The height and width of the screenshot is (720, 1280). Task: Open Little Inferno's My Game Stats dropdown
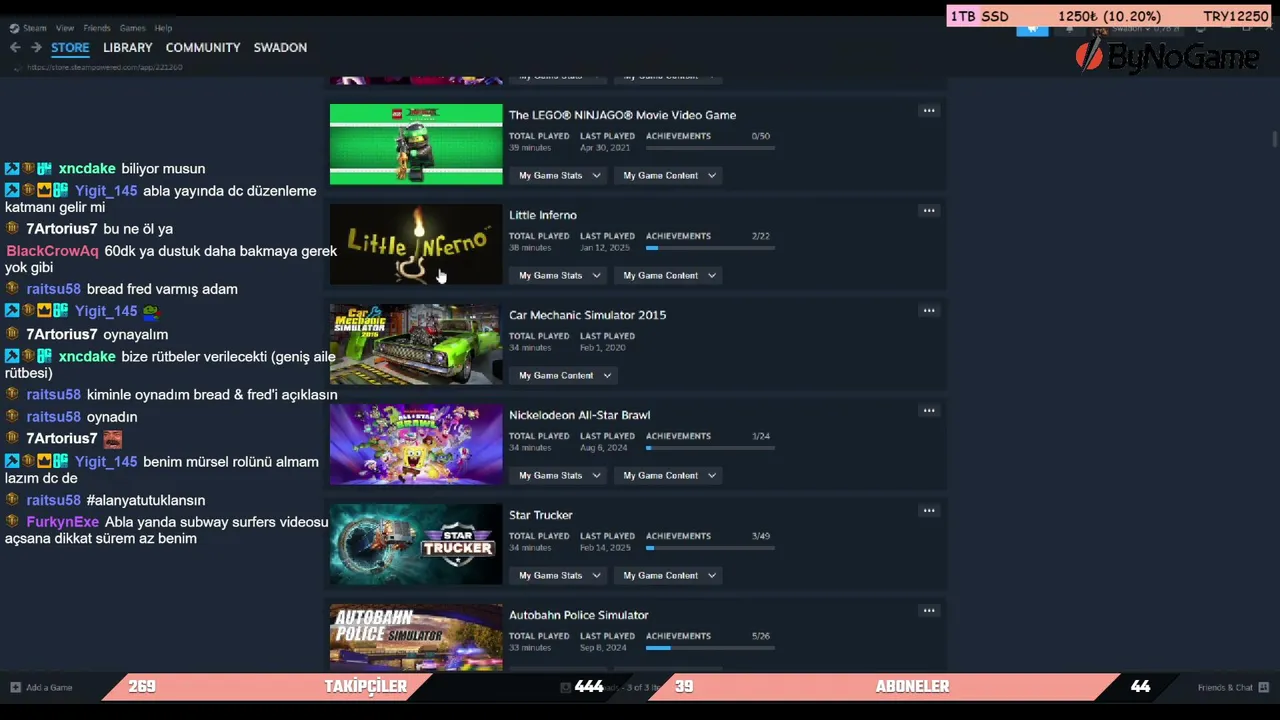[560, 275]
